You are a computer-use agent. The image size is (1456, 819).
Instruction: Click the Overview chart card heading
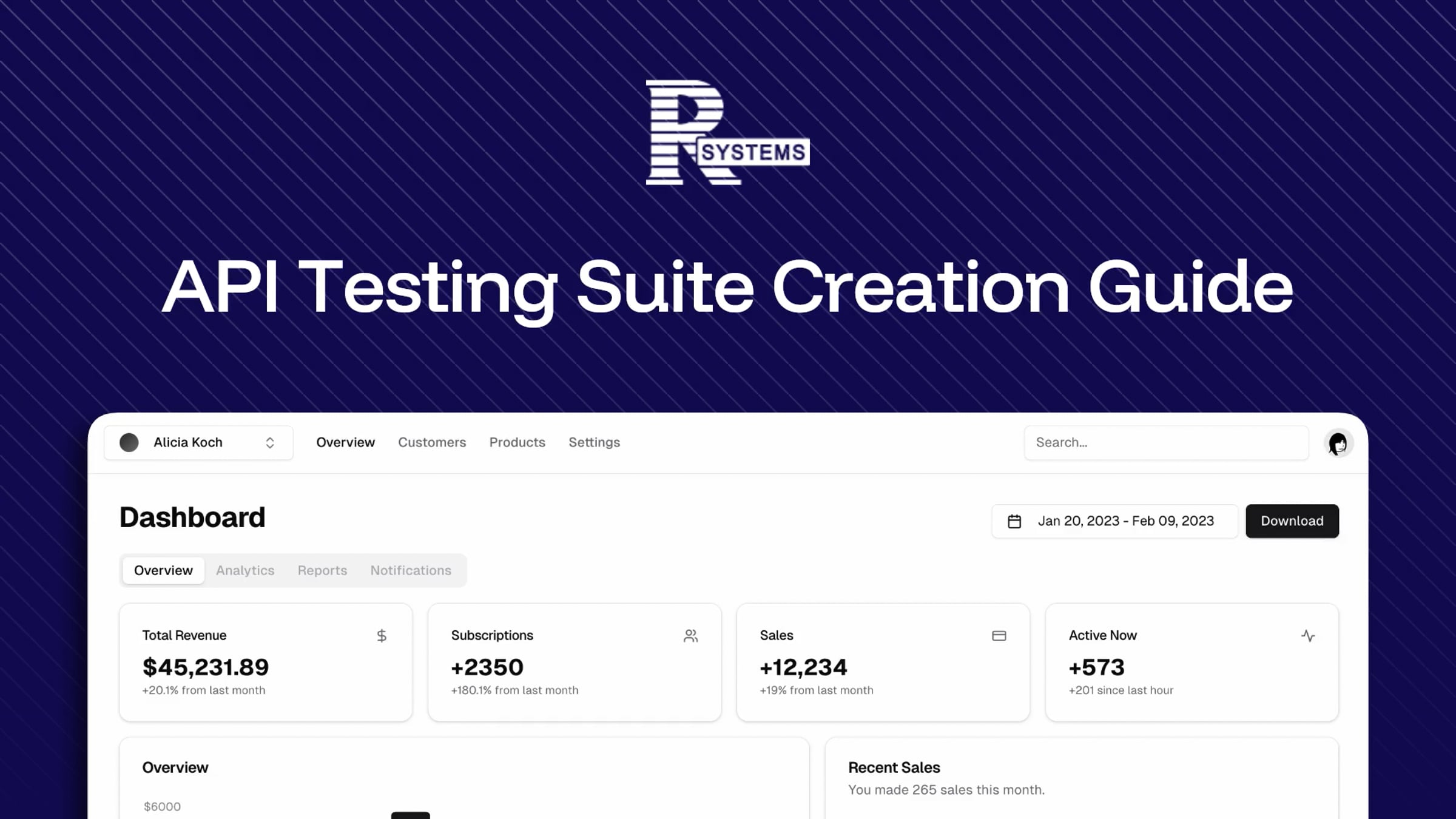(175, 767)
